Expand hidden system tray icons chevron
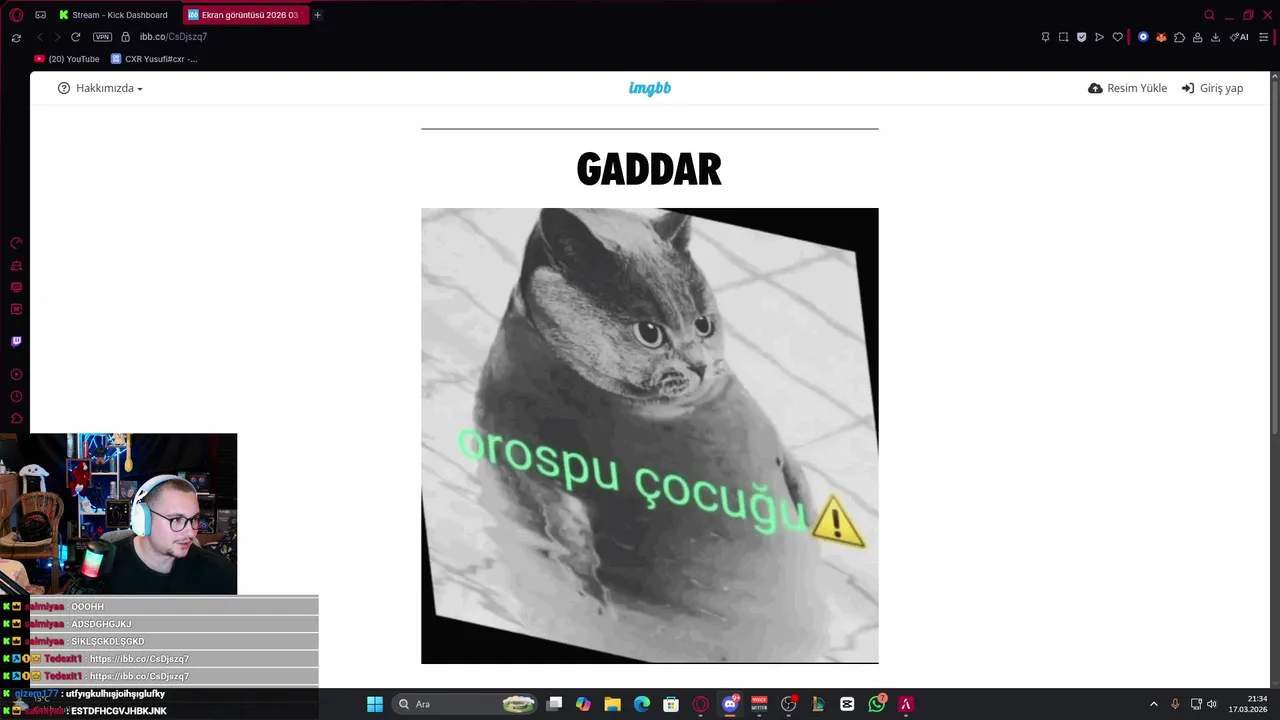This screenshot has height=720, width=1280. (1153, 704)
